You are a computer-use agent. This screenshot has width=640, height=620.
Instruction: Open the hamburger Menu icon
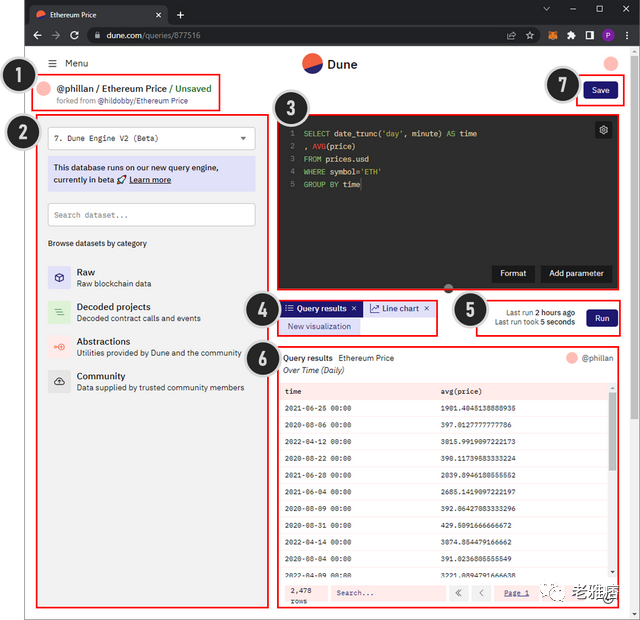52,64
